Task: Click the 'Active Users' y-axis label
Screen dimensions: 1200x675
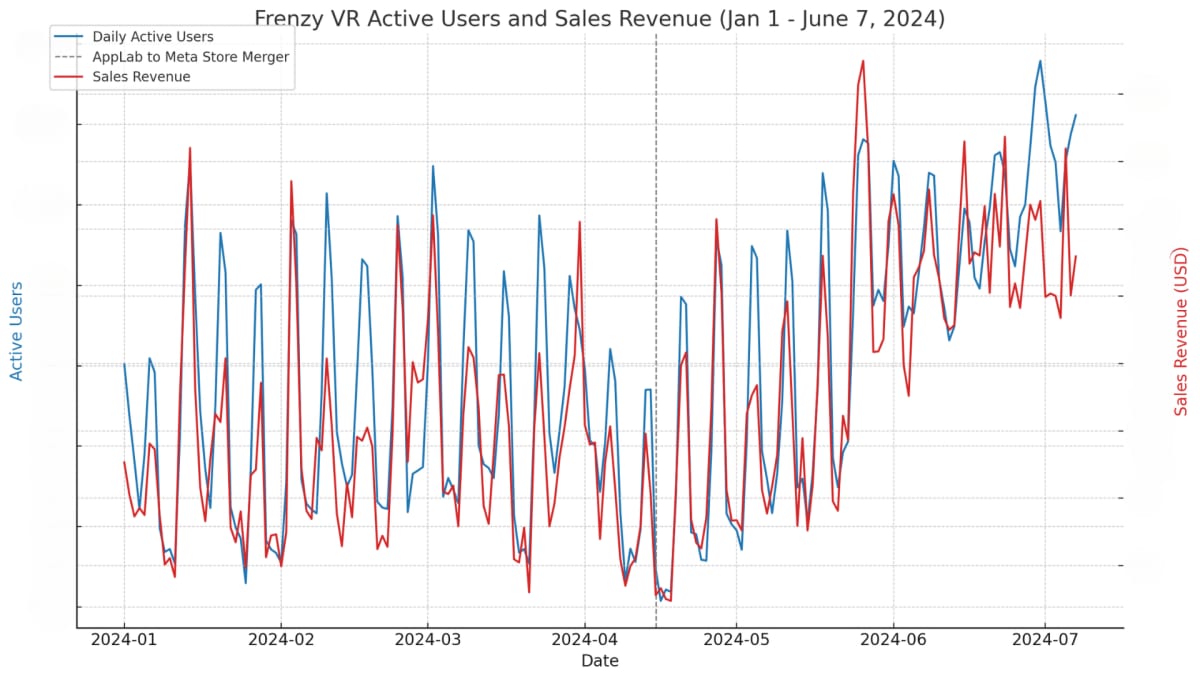Action: (x=17, y=330)
